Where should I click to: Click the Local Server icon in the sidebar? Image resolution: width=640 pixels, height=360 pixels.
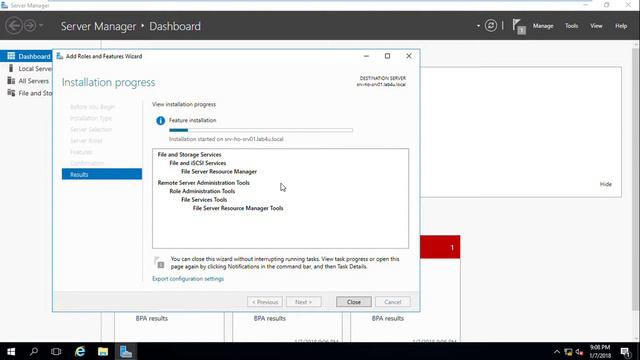(11, 68)
